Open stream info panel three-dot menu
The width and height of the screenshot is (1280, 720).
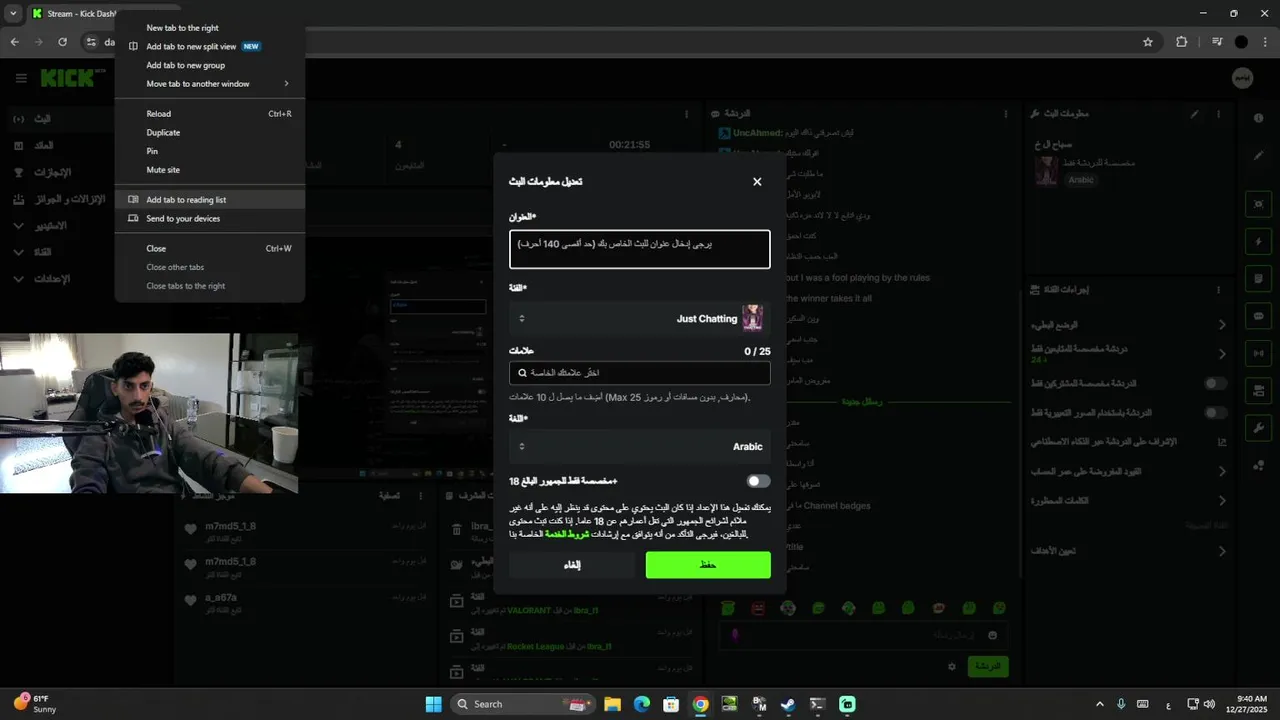click(1218, 114)
